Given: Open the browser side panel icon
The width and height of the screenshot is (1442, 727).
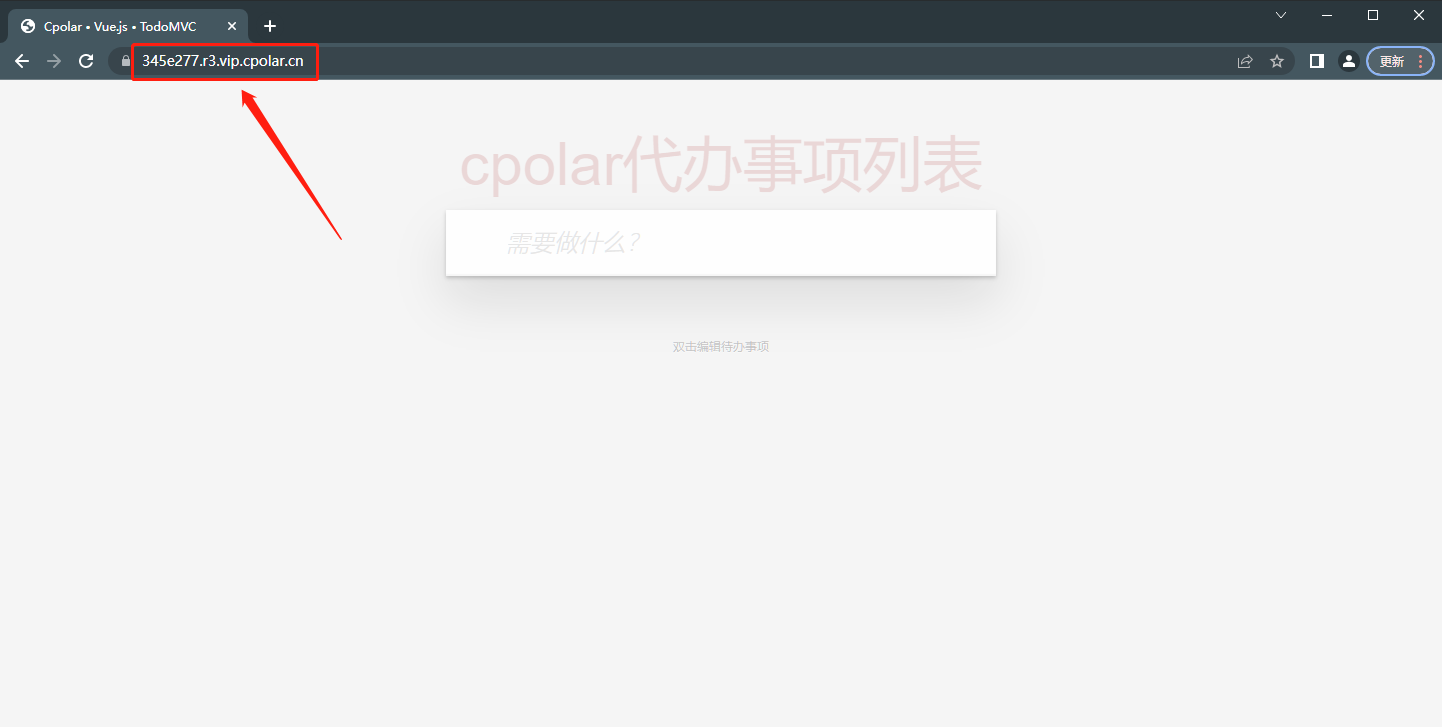Looking at the screenshot, I should (1317, 61).
